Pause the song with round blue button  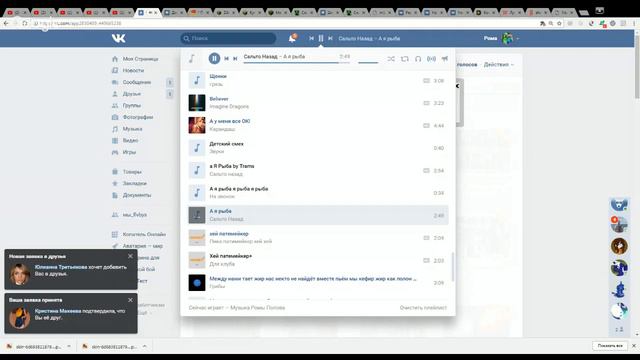pyautogui.click(x=214, y=59)
